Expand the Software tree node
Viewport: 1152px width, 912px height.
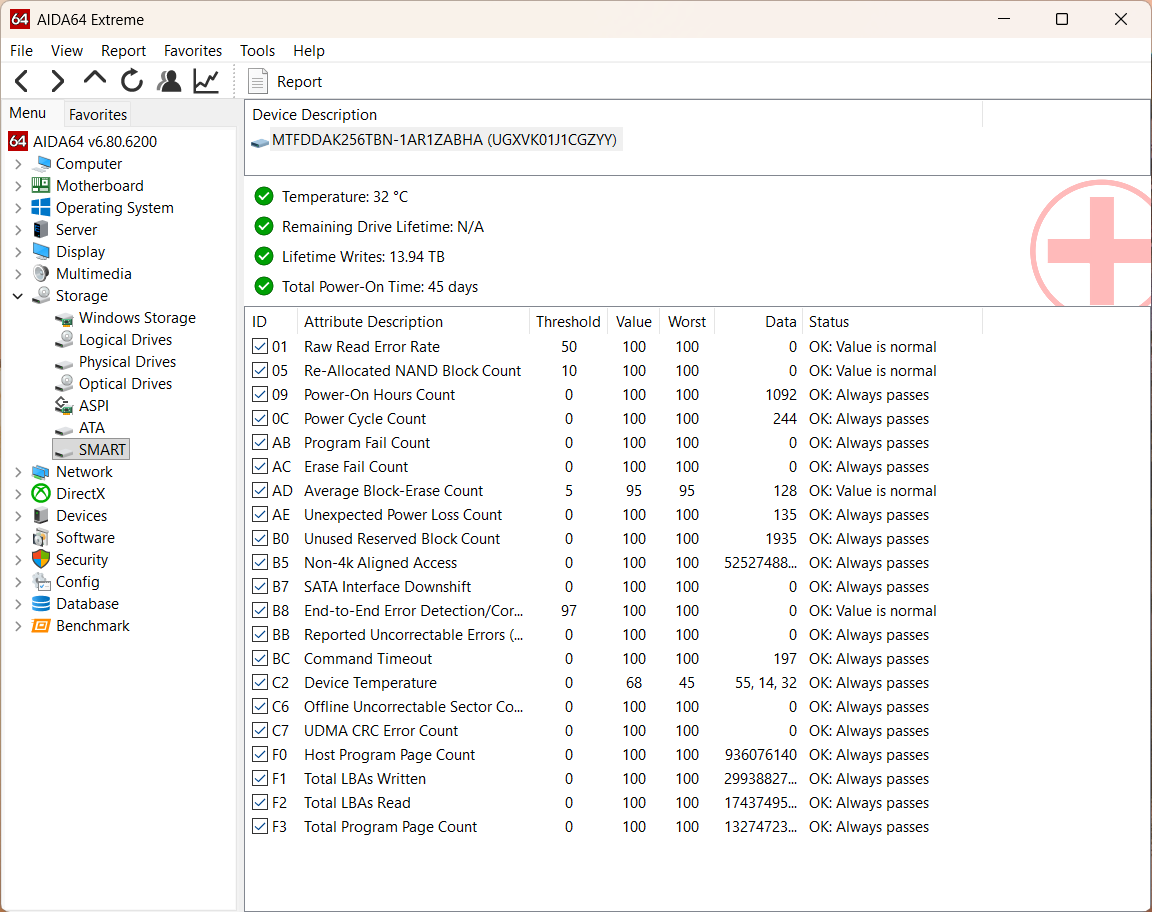pos(18,538)
